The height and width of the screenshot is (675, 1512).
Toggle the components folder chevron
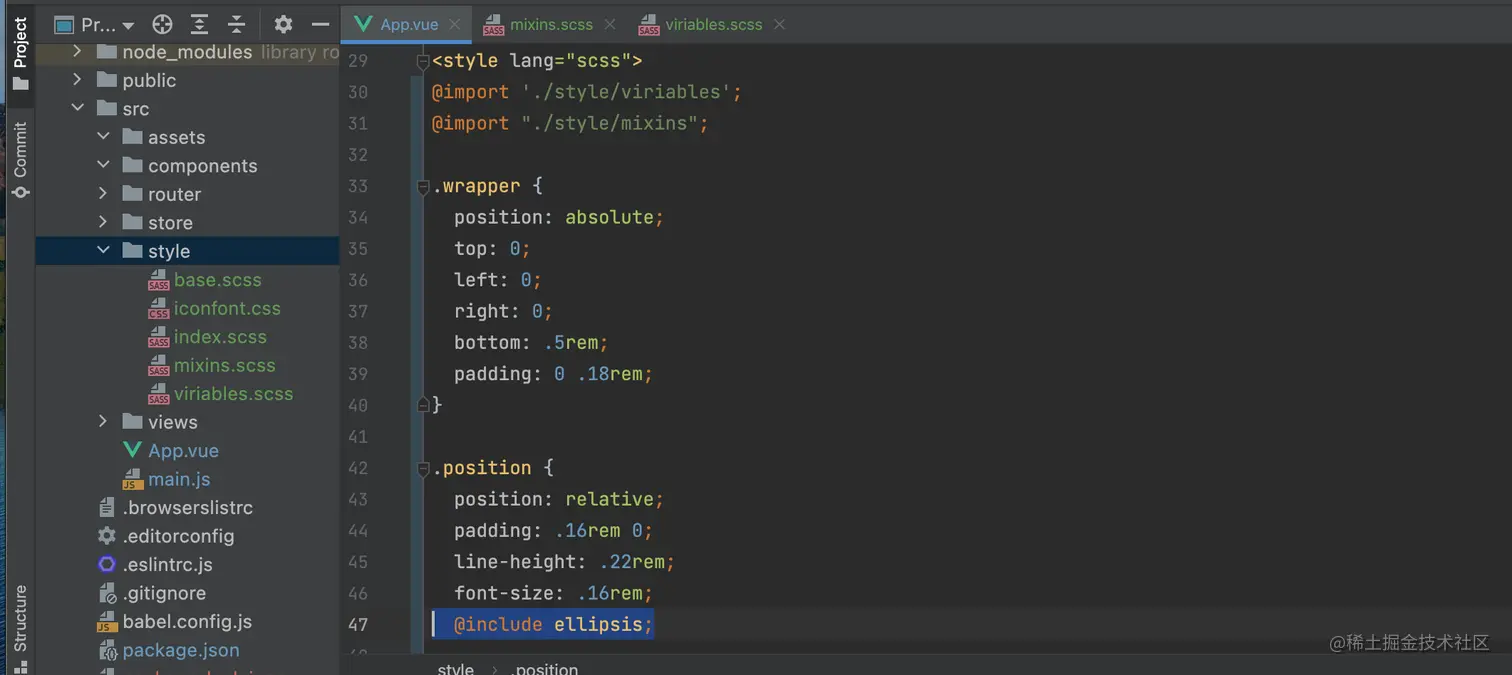pos(103,165)
